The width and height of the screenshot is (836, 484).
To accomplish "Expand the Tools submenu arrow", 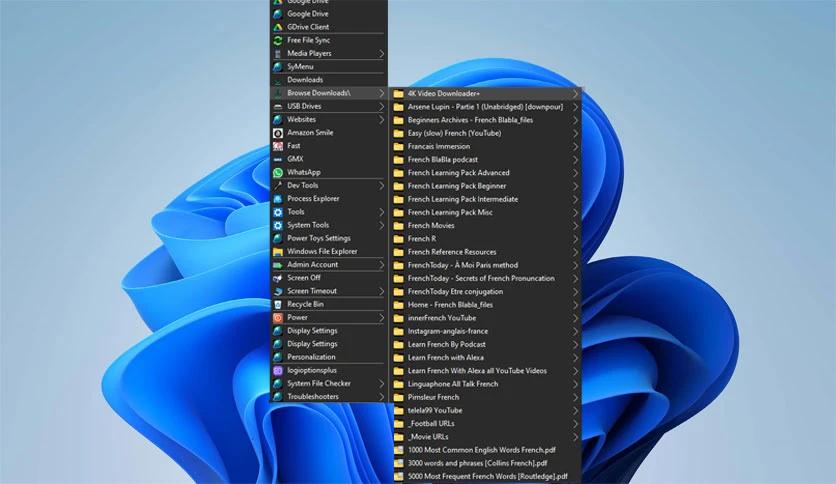I will point(382,212).
